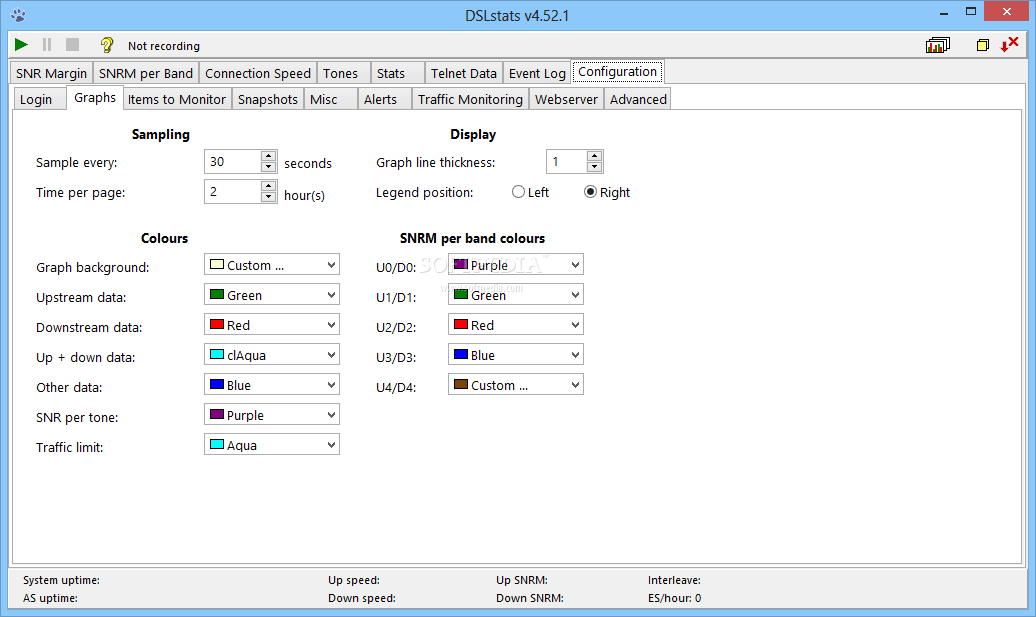Open the Advanced sub-tab
The height and width of the screenshot is (617, 1036).
point(638,99)
